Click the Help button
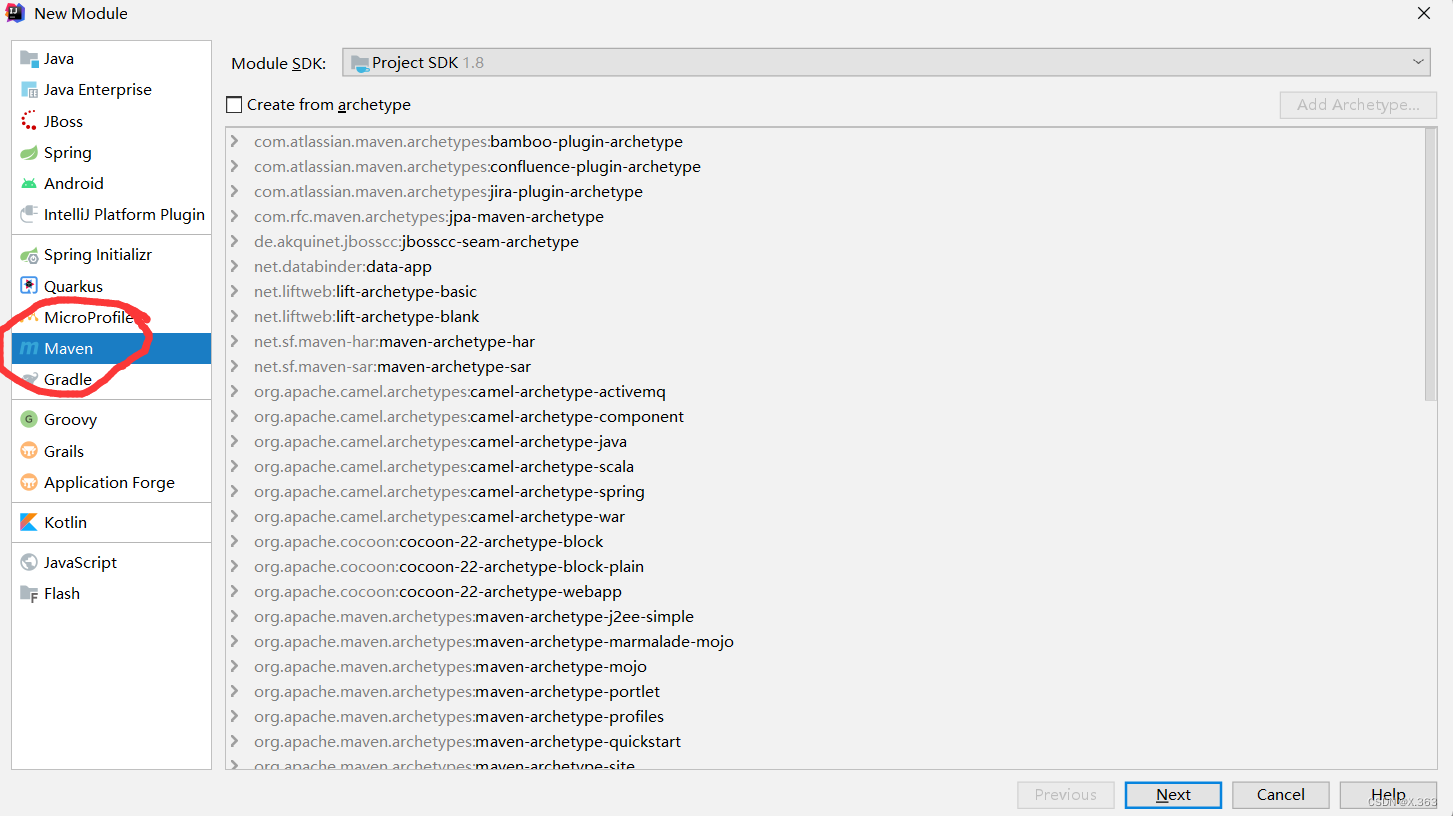 tap(1388, 794)
